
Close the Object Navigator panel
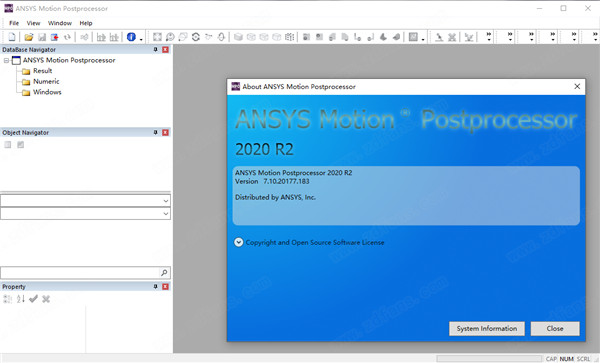click(x=165, y=132)
